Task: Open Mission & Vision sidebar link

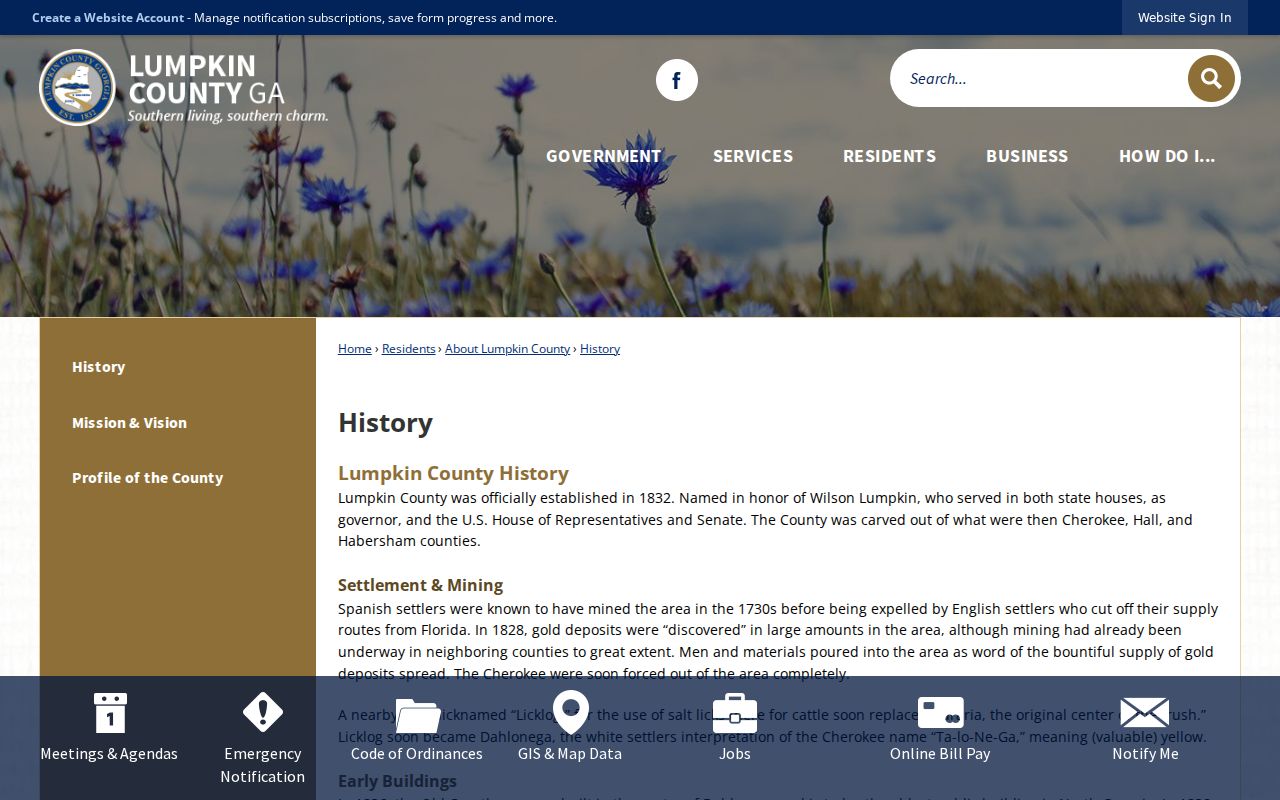Action: [x=129, y=423]
